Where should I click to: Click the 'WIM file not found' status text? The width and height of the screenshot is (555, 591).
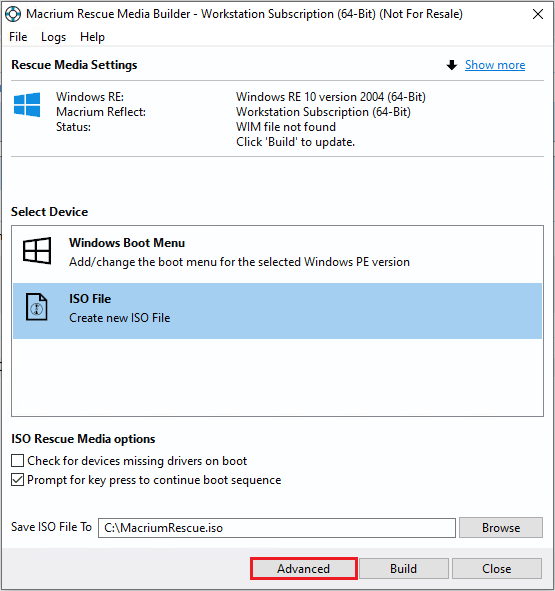[286, 127]
